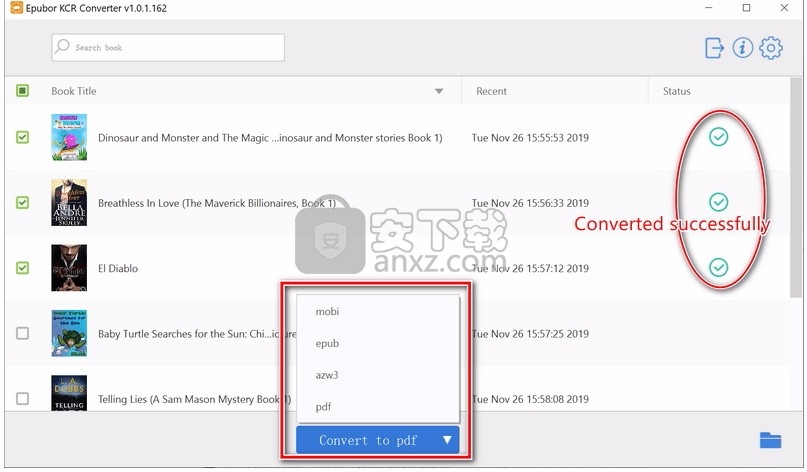
Task: Click the El Diablo title text
Action: click(118, 268)
